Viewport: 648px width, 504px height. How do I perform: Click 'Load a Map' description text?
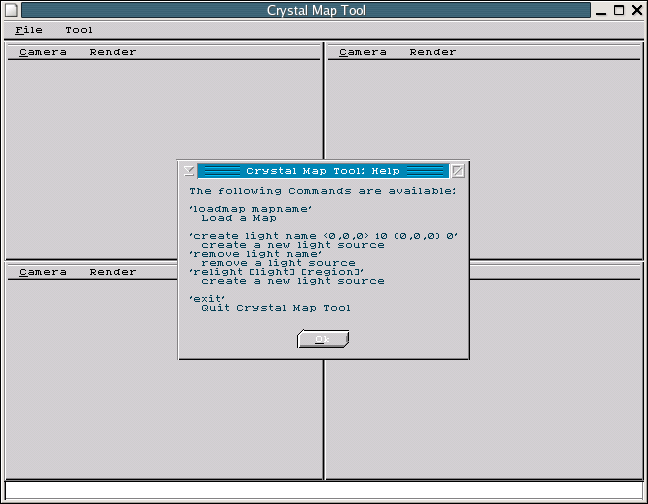click(x=239, y=219)
